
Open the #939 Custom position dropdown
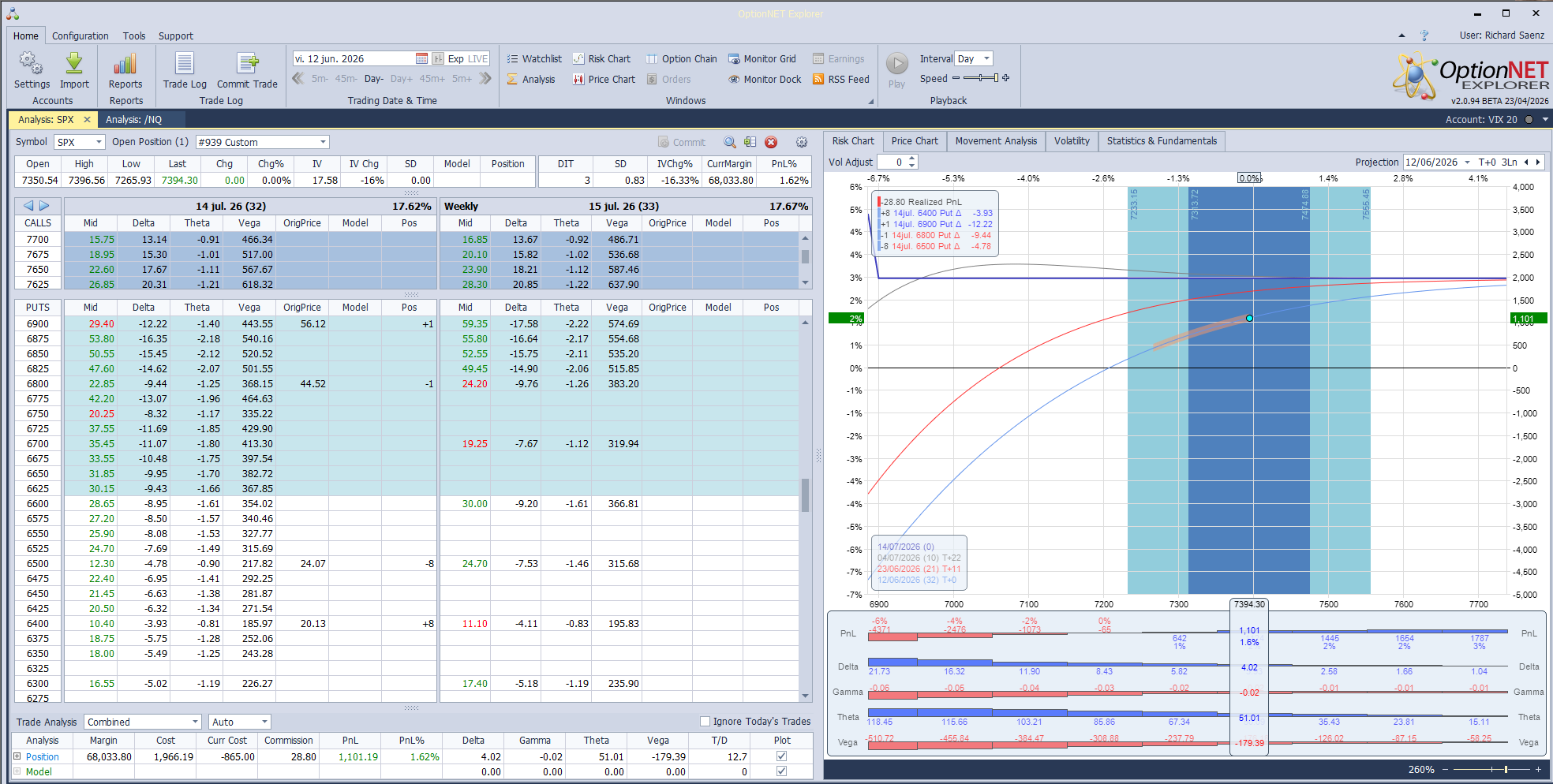point(323,142)
